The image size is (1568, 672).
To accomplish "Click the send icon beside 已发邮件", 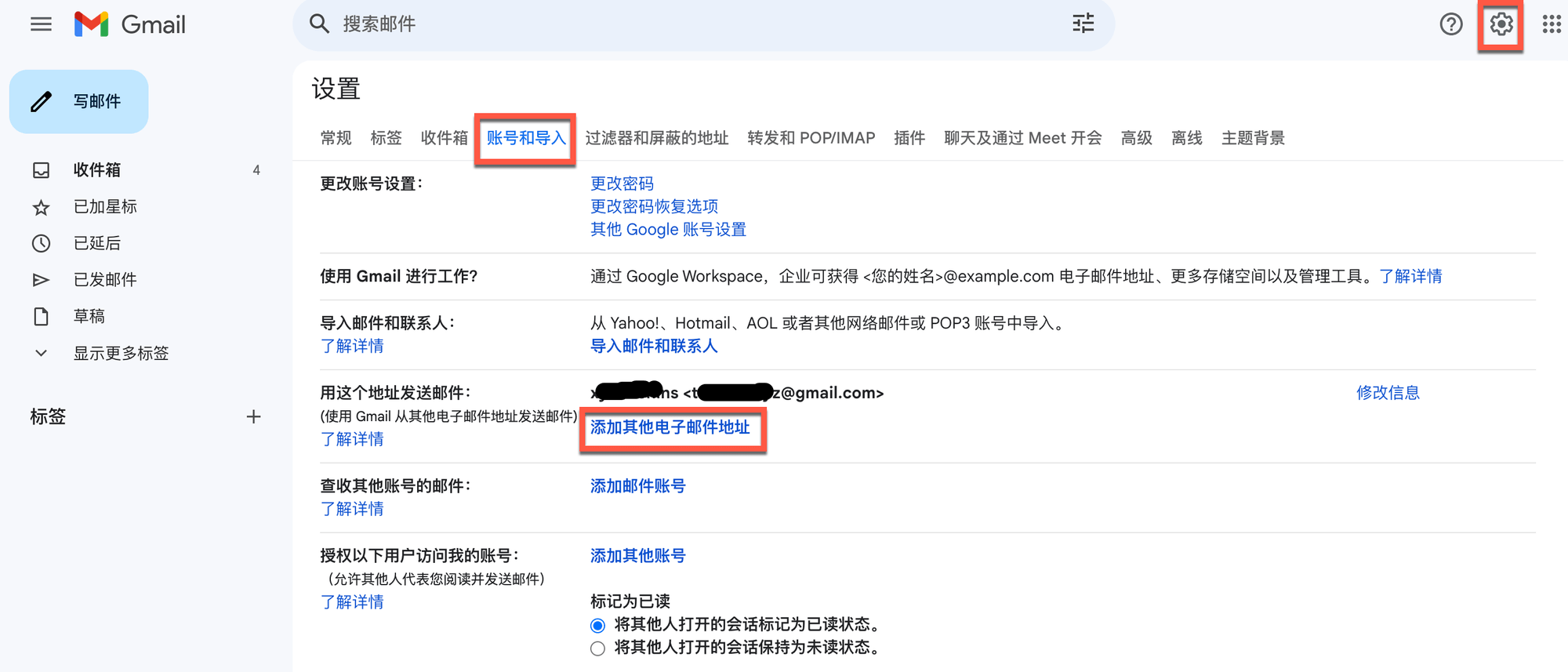I will [x=41, y=280].
